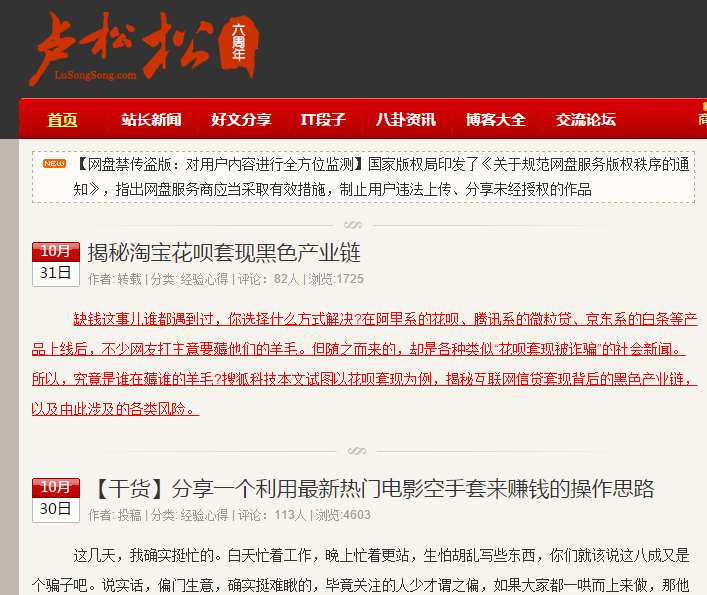707x595 pixels.
Task: Click the 10月31日 date badge
Action: pos(56,263)
